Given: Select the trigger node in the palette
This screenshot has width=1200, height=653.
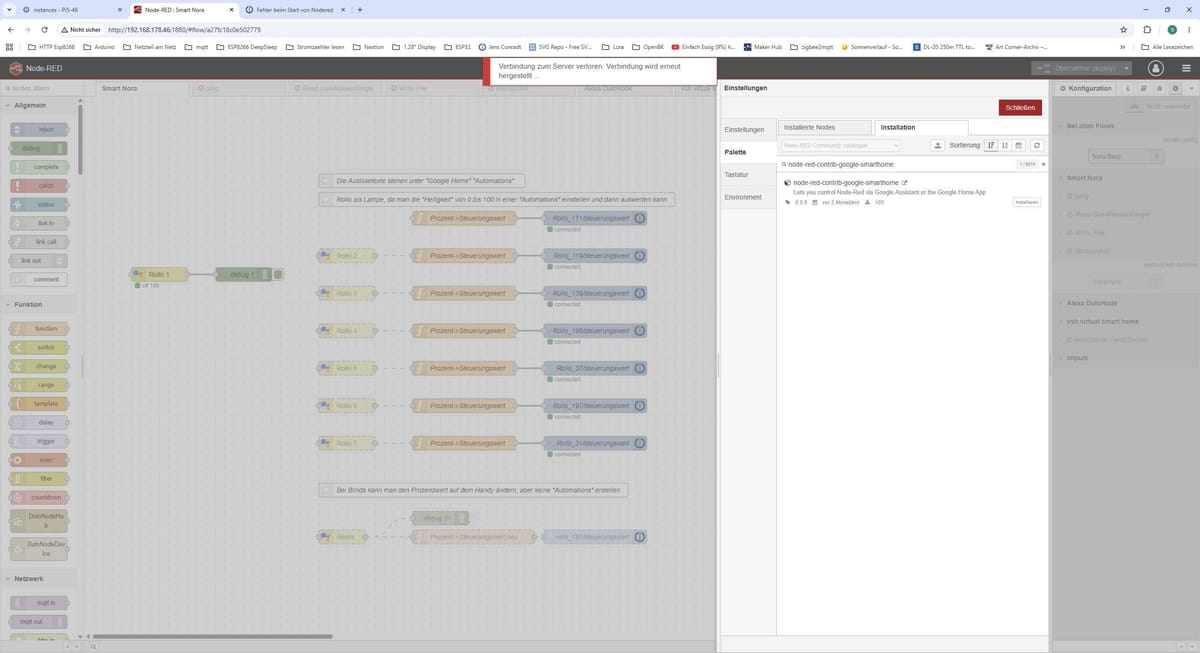Looking at the screenshot, I should tap(39, 441).
